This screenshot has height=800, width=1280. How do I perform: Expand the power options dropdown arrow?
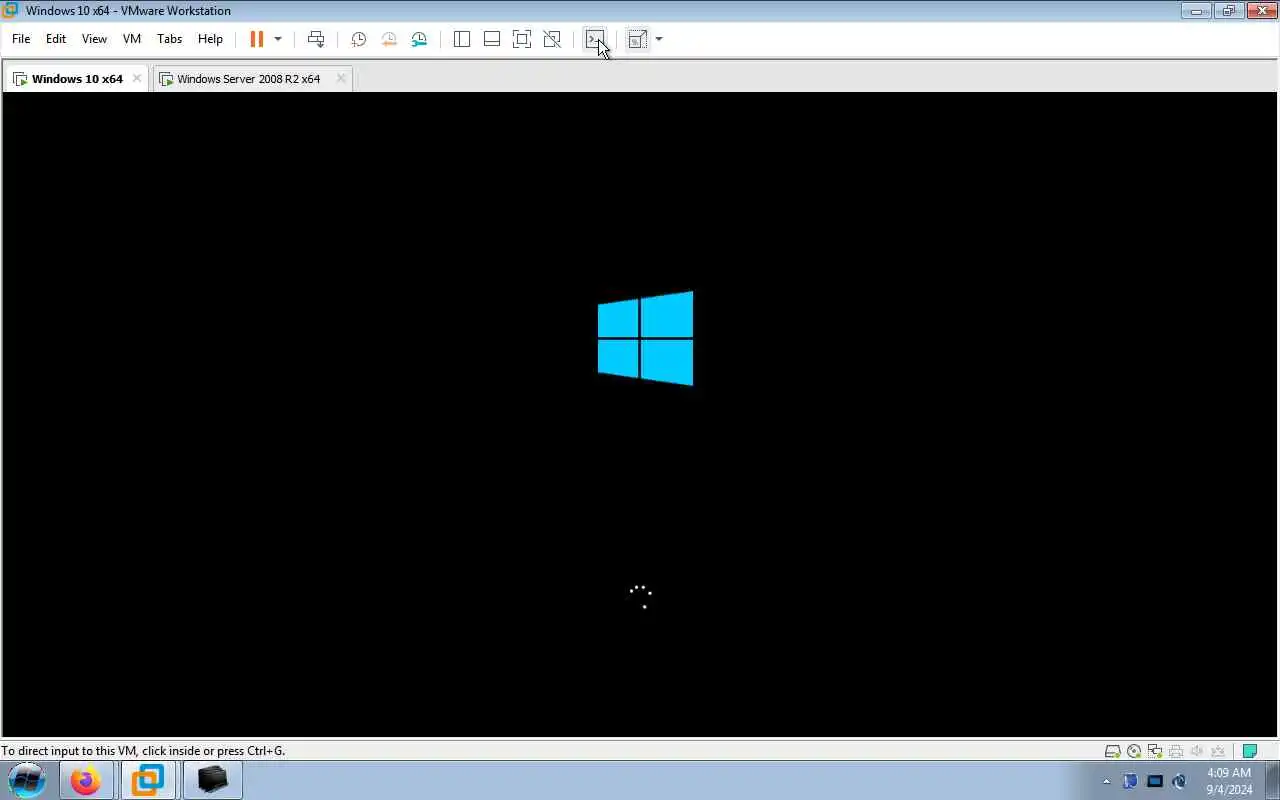[x=278, y=39]
